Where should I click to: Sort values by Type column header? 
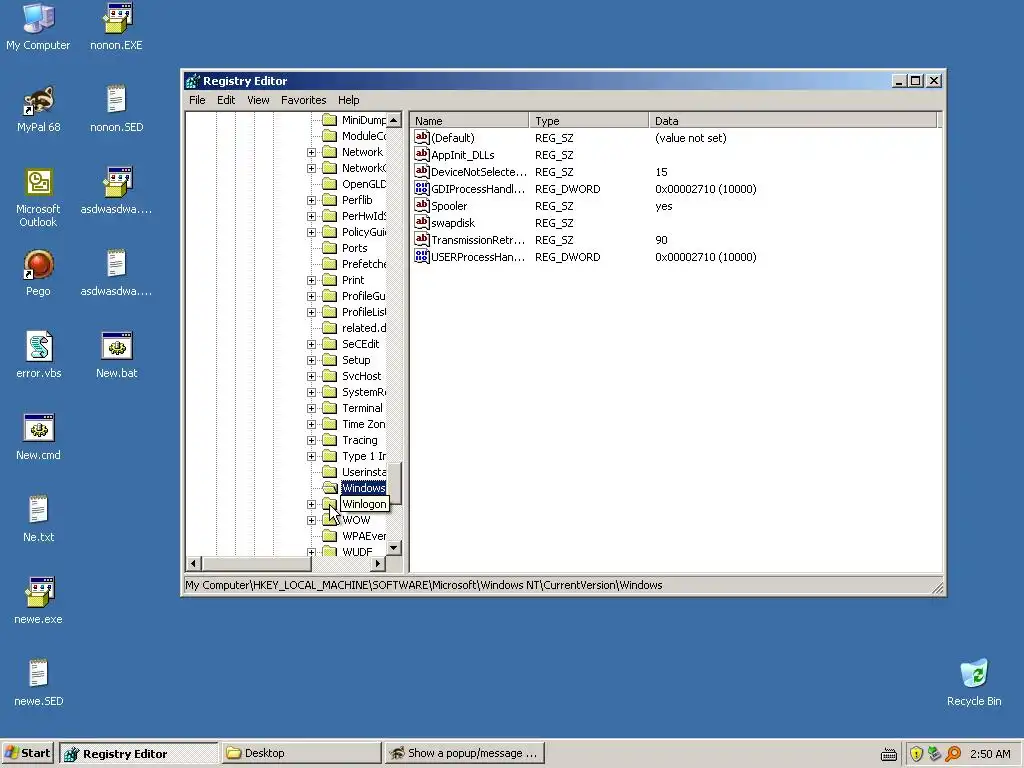click(x=588, y=121)
